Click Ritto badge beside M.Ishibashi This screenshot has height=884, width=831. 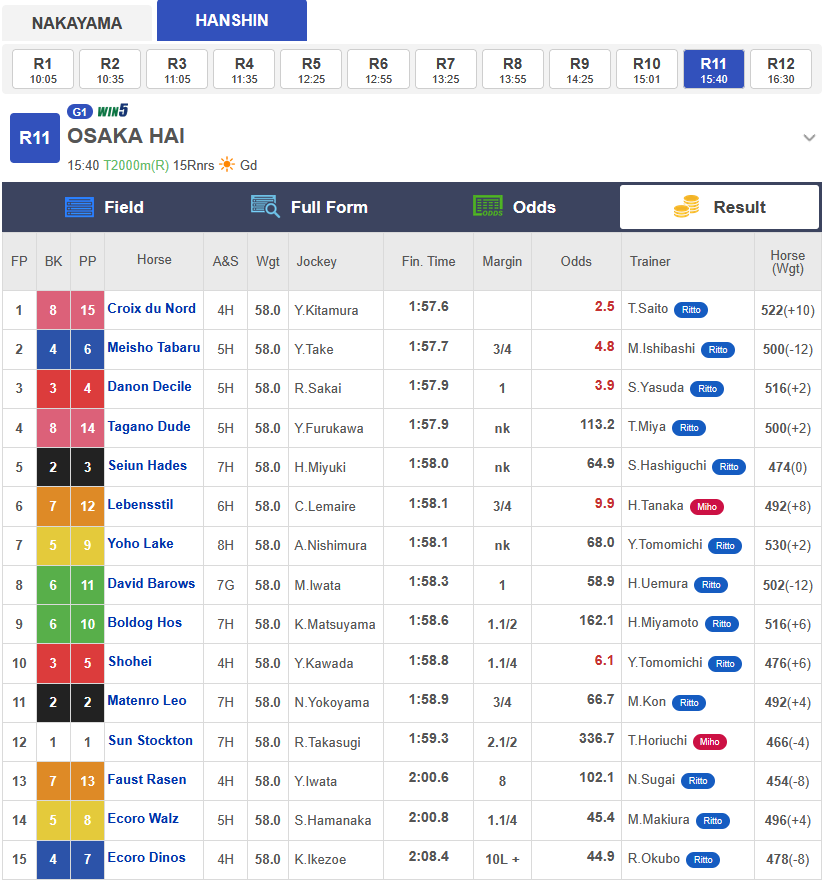point(718,350)
